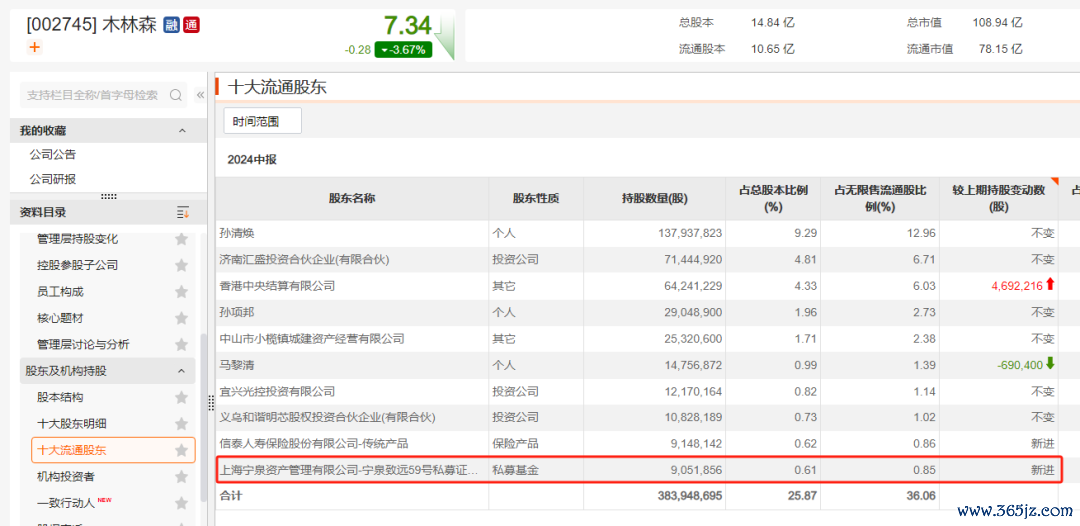The height and width of the screenshot is (526, 1080).
Task: Open 一致行动人 page
Action: tap(66, 503)
